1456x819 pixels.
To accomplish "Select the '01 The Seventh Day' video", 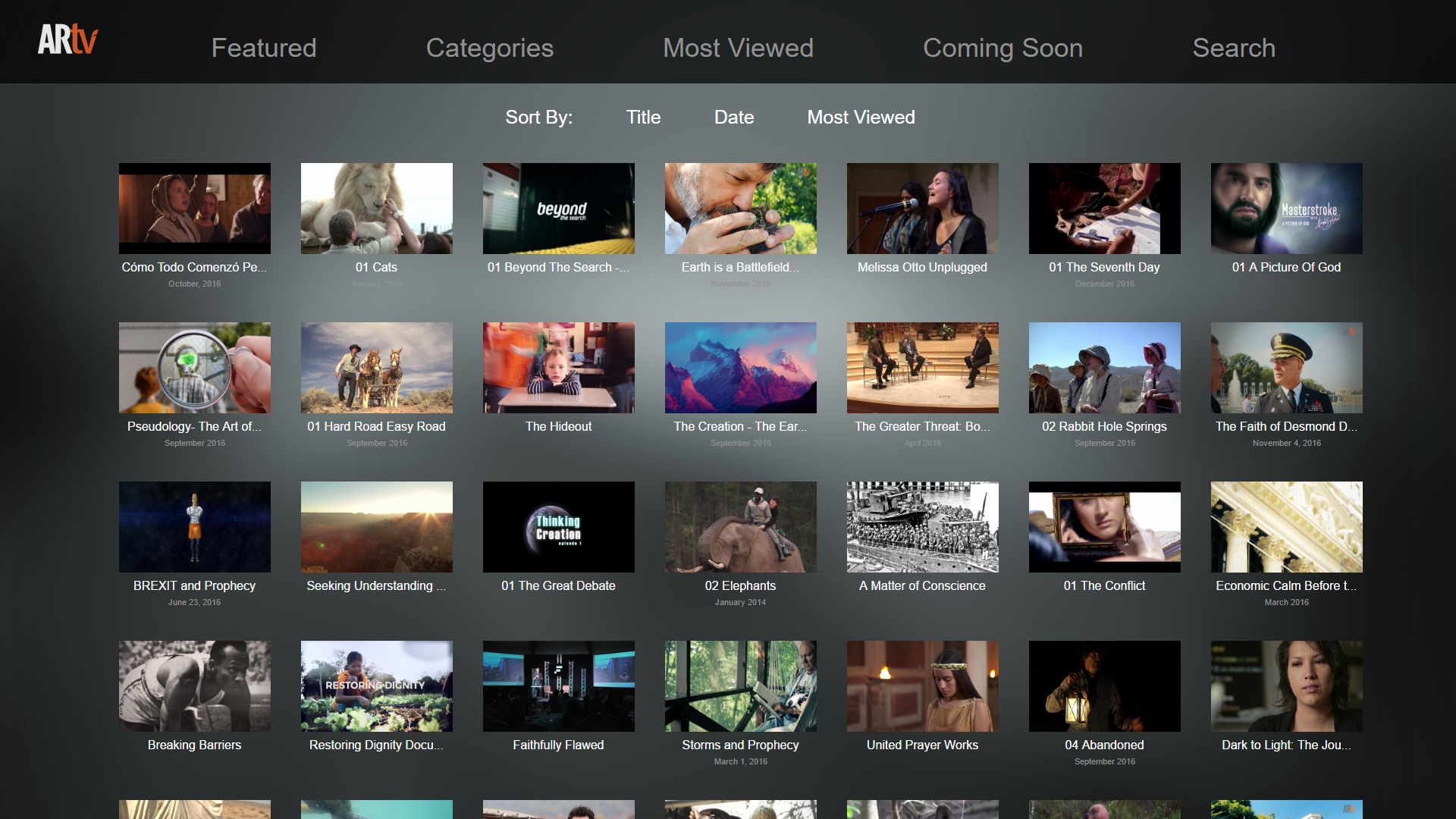I will [1104, 208].
